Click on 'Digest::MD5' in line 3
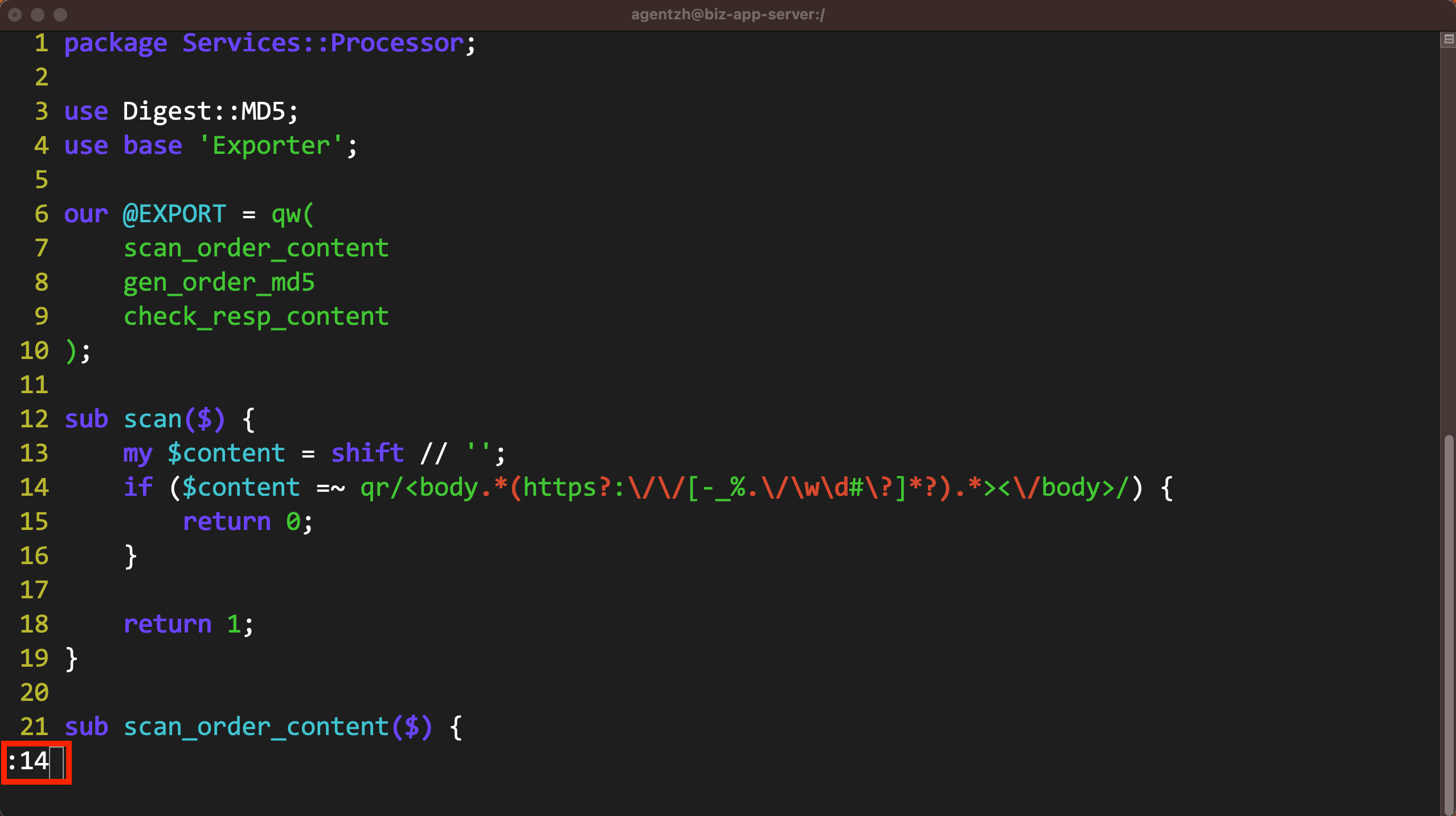This screenshot has height=816, width=1456. click(203, 111)
